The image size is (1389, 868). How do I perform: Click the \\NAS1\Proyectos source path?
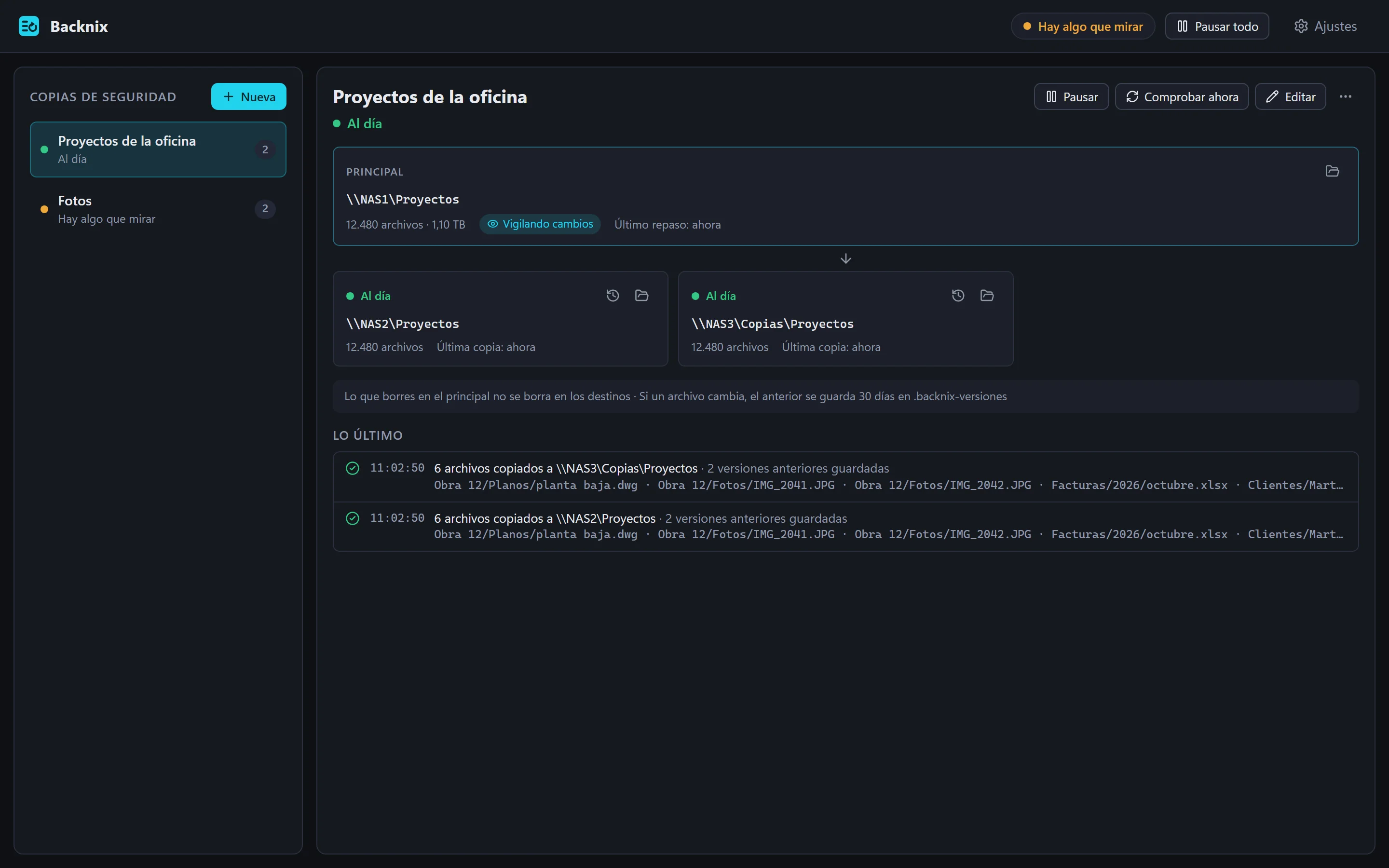click(402, 199)
